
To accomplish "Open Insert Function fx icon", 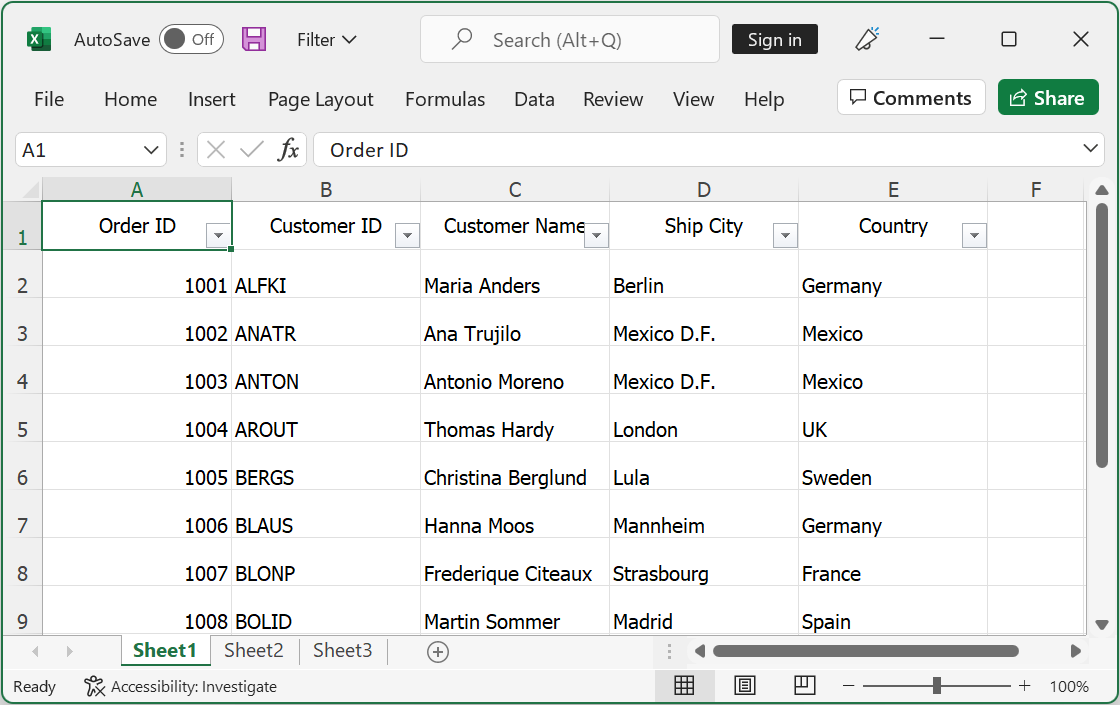I will [289, 150].
